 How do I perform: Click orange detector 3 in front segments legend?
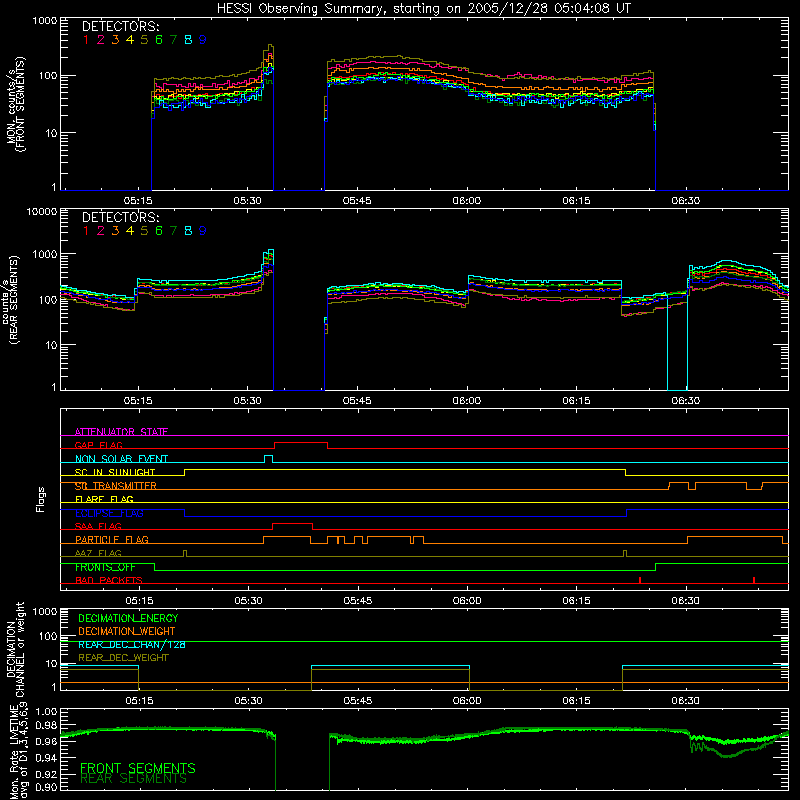click(x=115, y=40)
